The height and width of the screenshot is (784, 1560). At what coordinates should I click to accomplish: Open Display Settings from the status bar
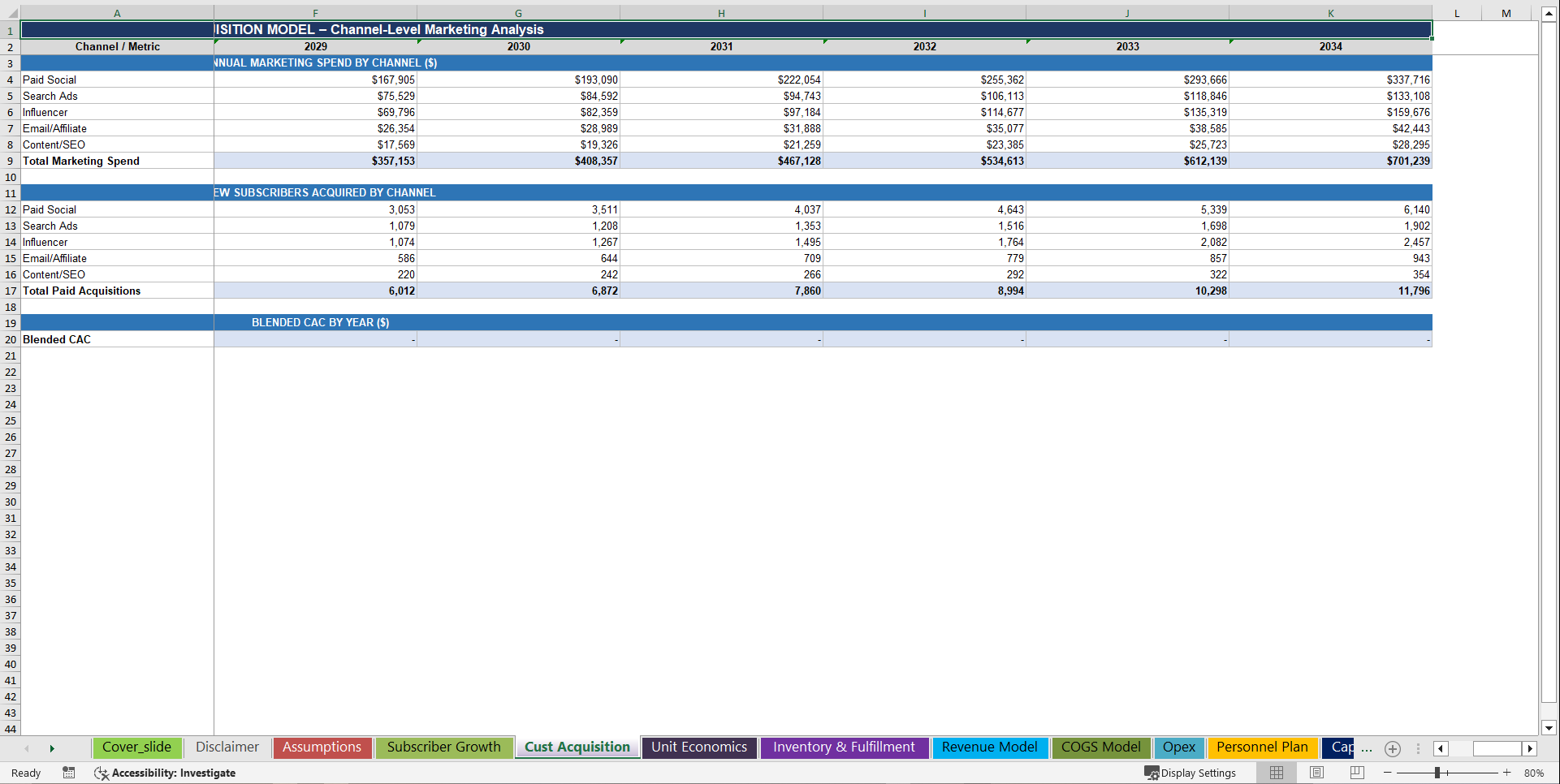point(1191,773)
